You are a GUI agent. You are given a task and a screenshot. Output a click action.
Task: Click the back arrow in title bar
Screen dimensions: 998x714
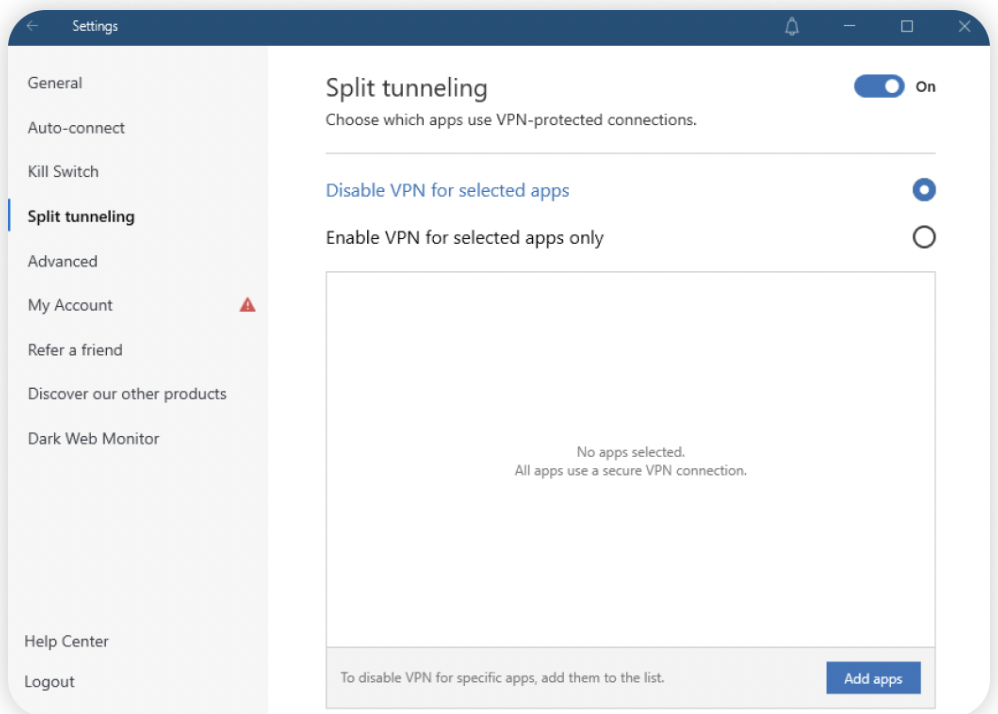pos(33,27)
